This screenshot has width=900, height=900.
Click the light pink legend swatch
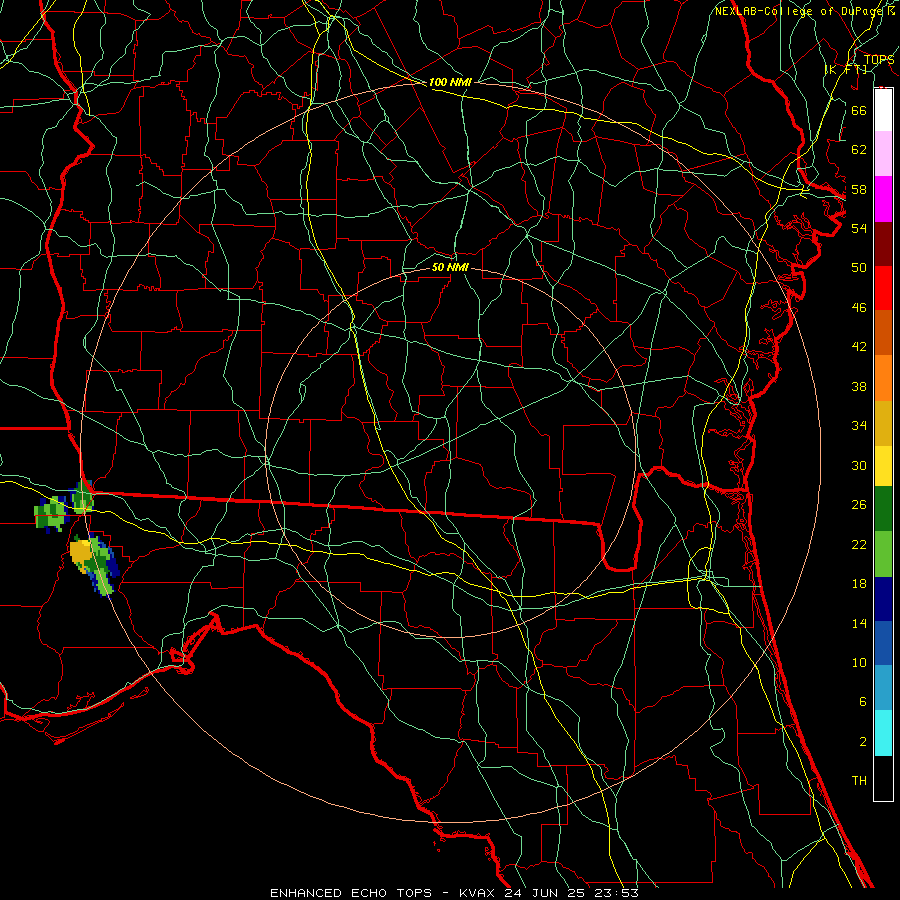[883, 153]
